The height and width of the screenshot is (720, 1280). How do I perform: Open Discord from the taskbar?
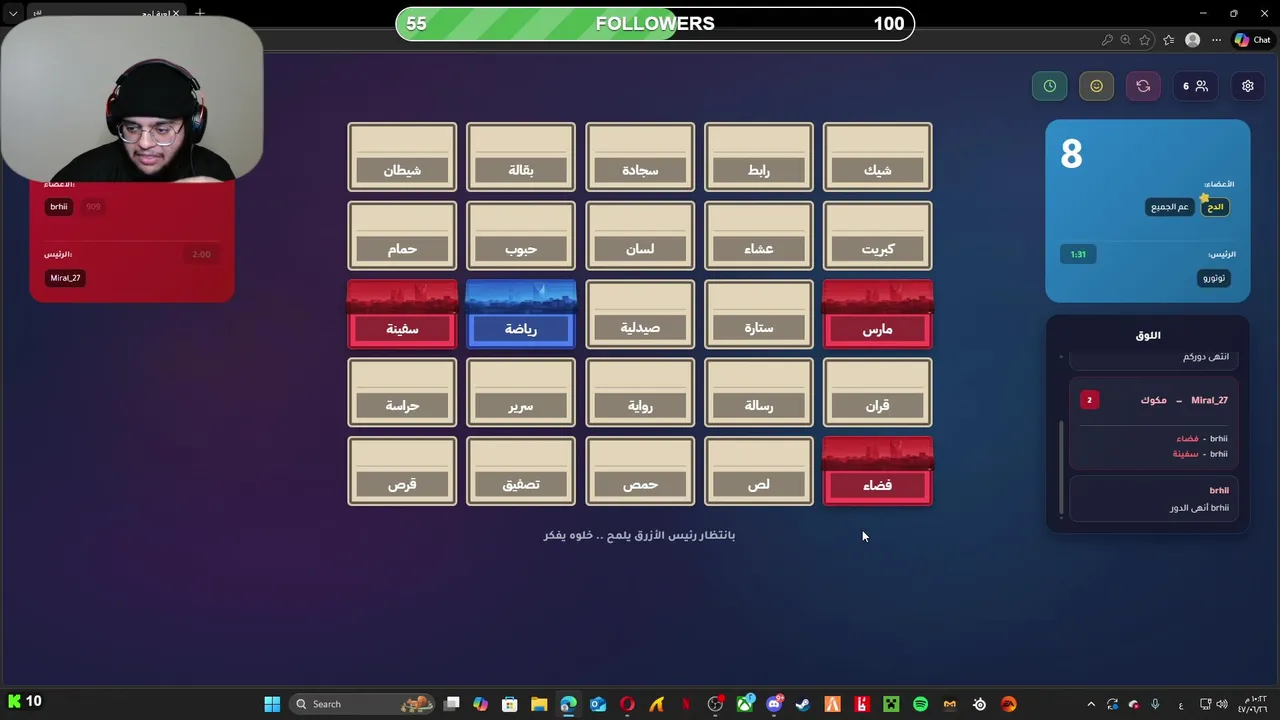[x=774, y=704]
